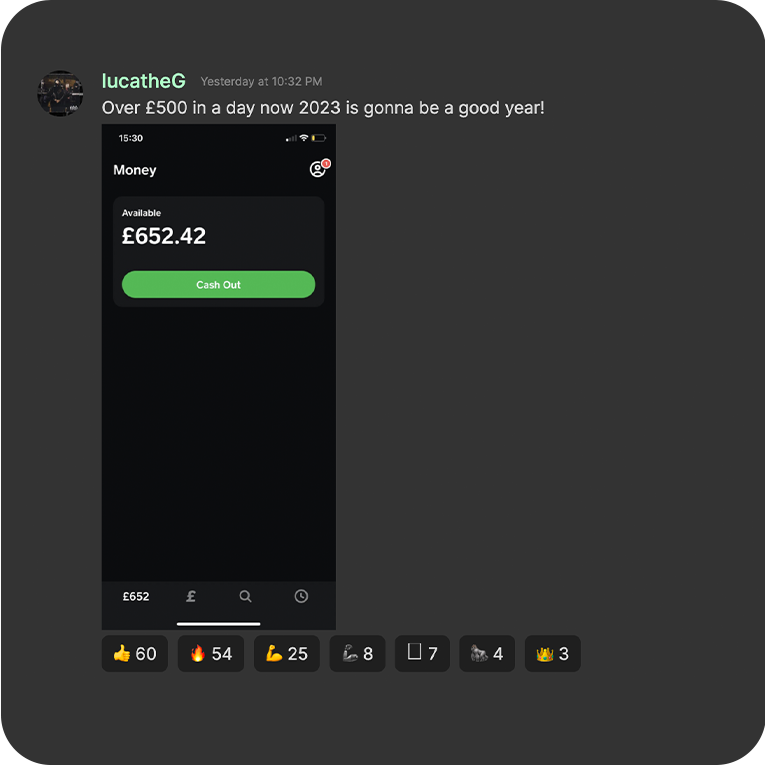Click the lucatheG username
765x765 pixels.
(143, 81)
